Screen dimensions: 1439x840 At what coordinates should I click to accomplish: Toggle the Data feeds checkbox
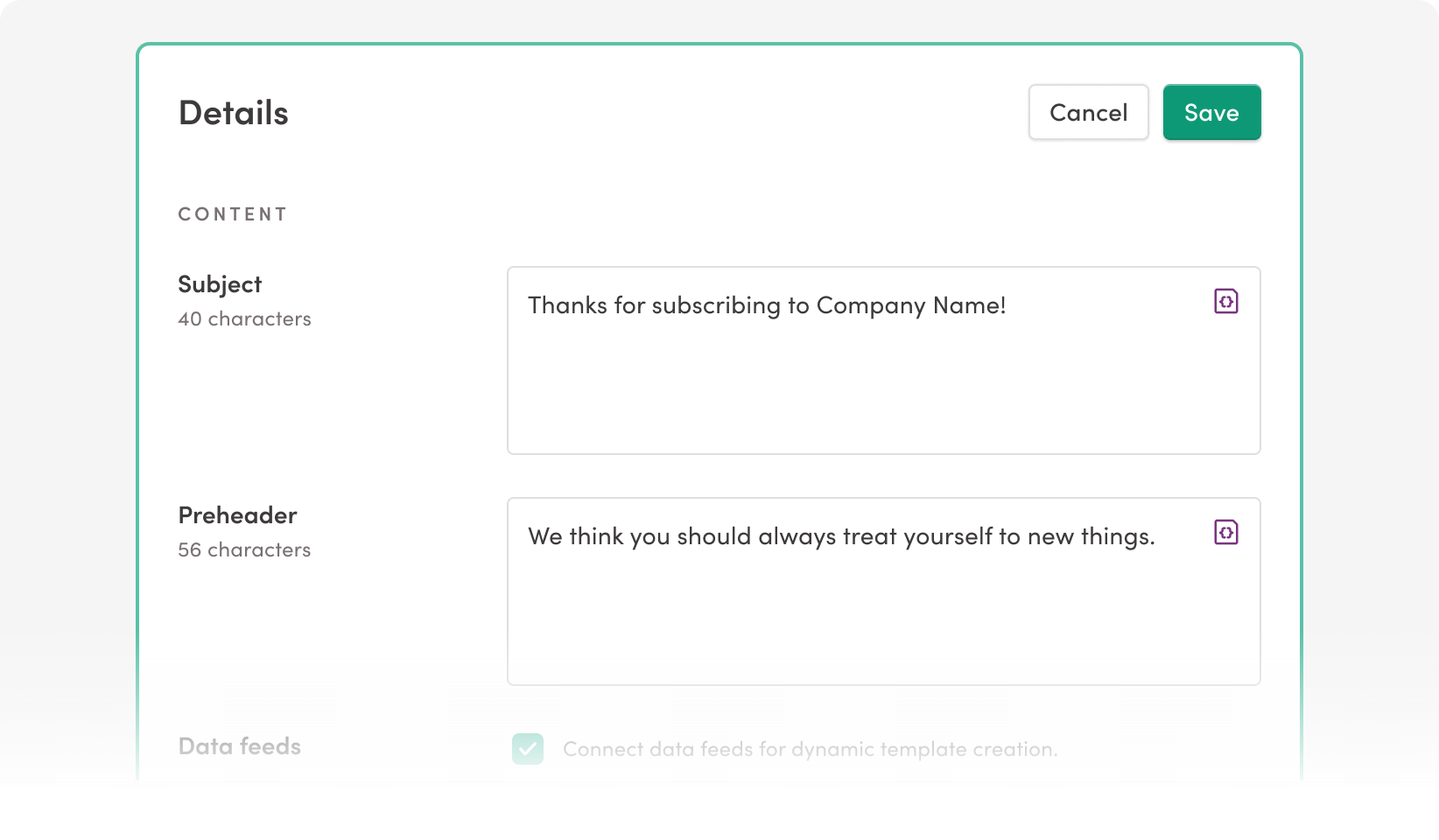(528, 749)
